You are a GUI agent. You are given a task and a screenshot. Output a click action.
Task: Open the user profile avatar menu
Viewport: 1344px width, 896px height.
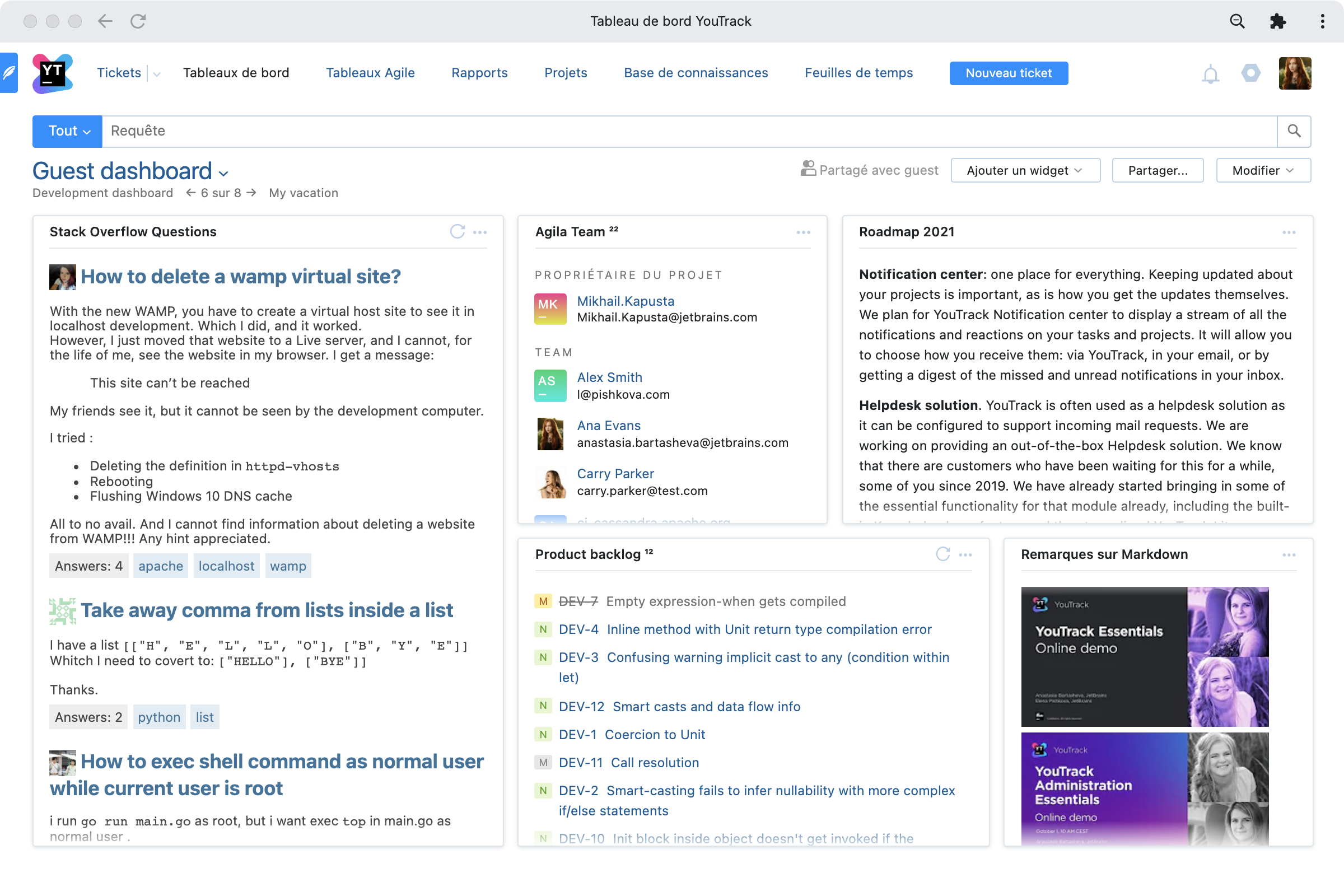tap(1295, 73)
